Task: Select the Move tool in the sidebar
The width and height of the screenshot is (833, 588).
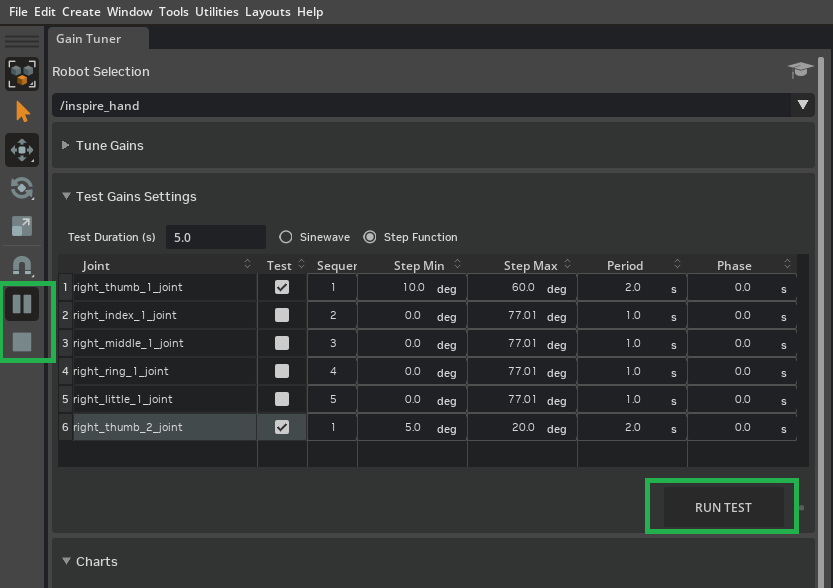Action: pyautogui.click(x=22, y=150)
